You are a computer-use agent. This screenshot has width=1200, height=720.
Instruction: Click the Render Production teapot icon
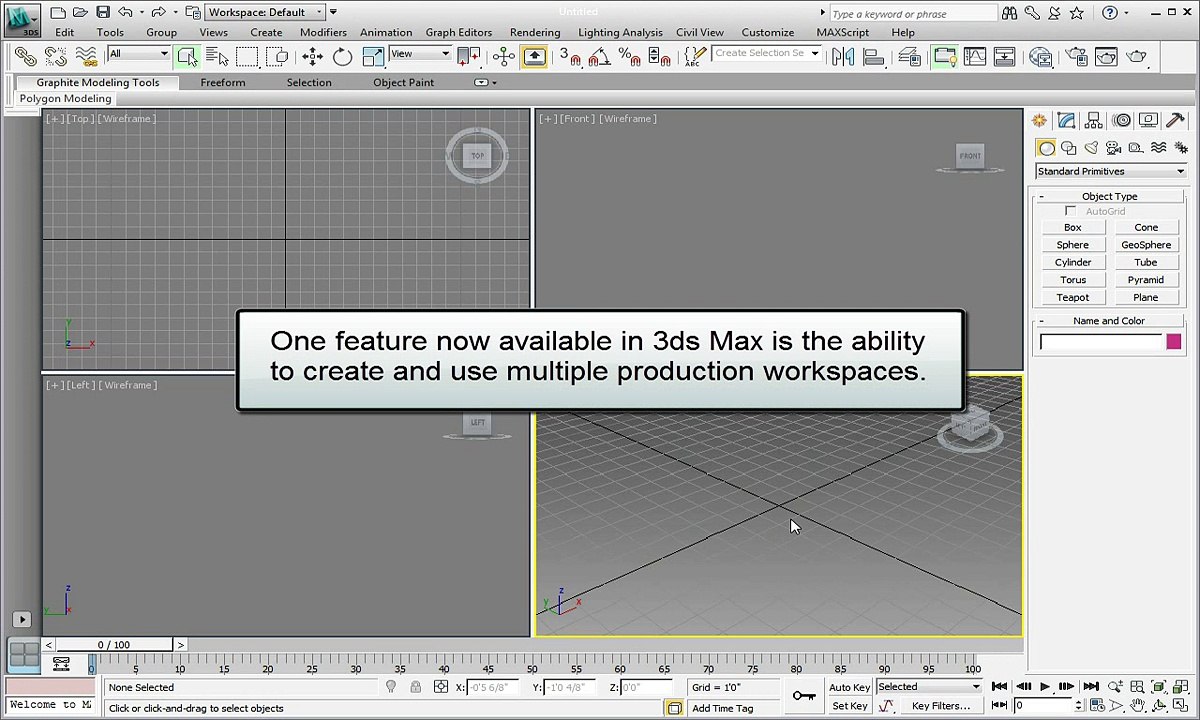tap(1136, 57)
